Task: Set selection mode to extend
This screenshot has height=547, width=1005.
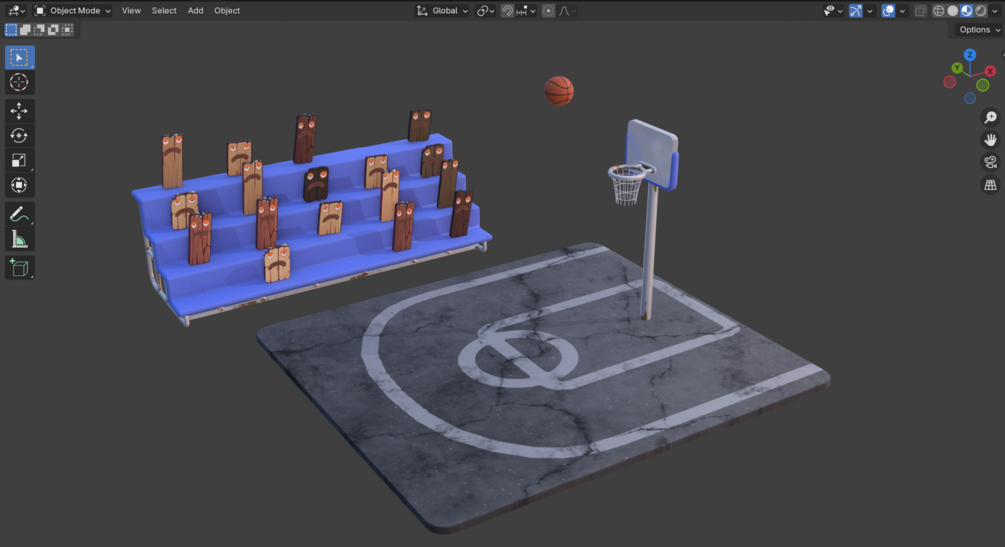Action: tap(25, 29)
